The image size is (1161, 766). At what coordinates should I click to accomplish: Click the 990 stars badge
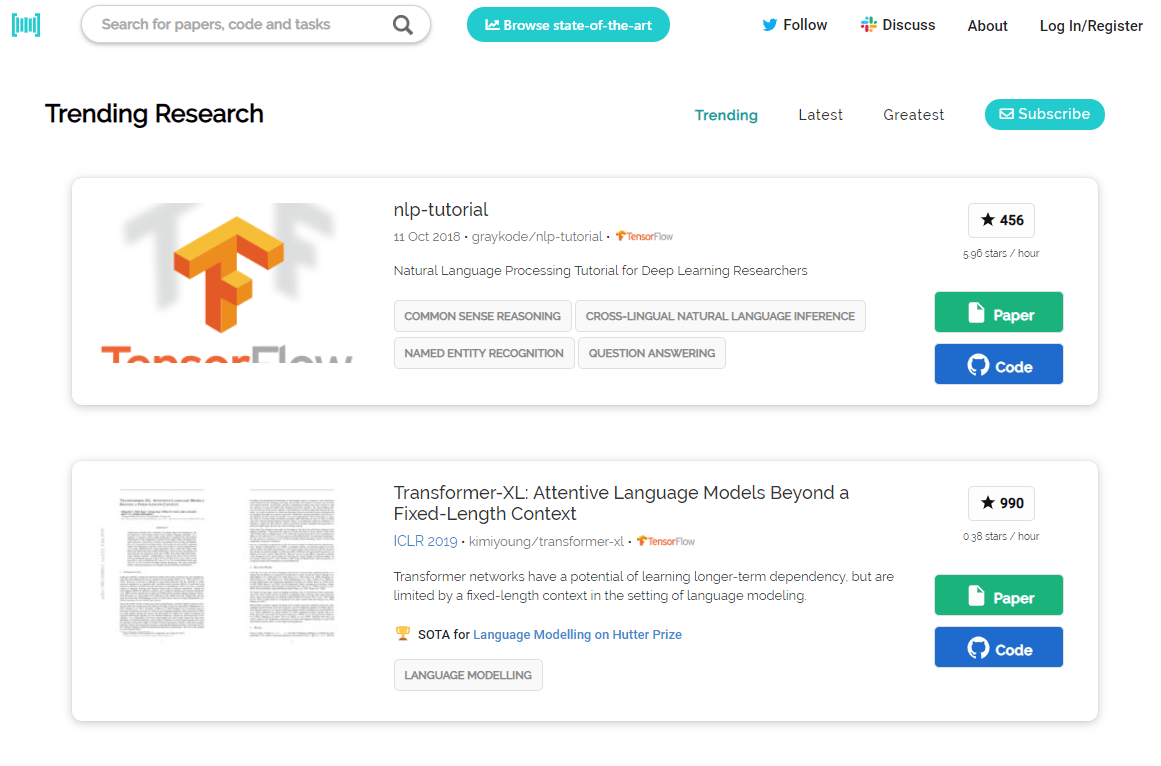(x=1001, y=503)
